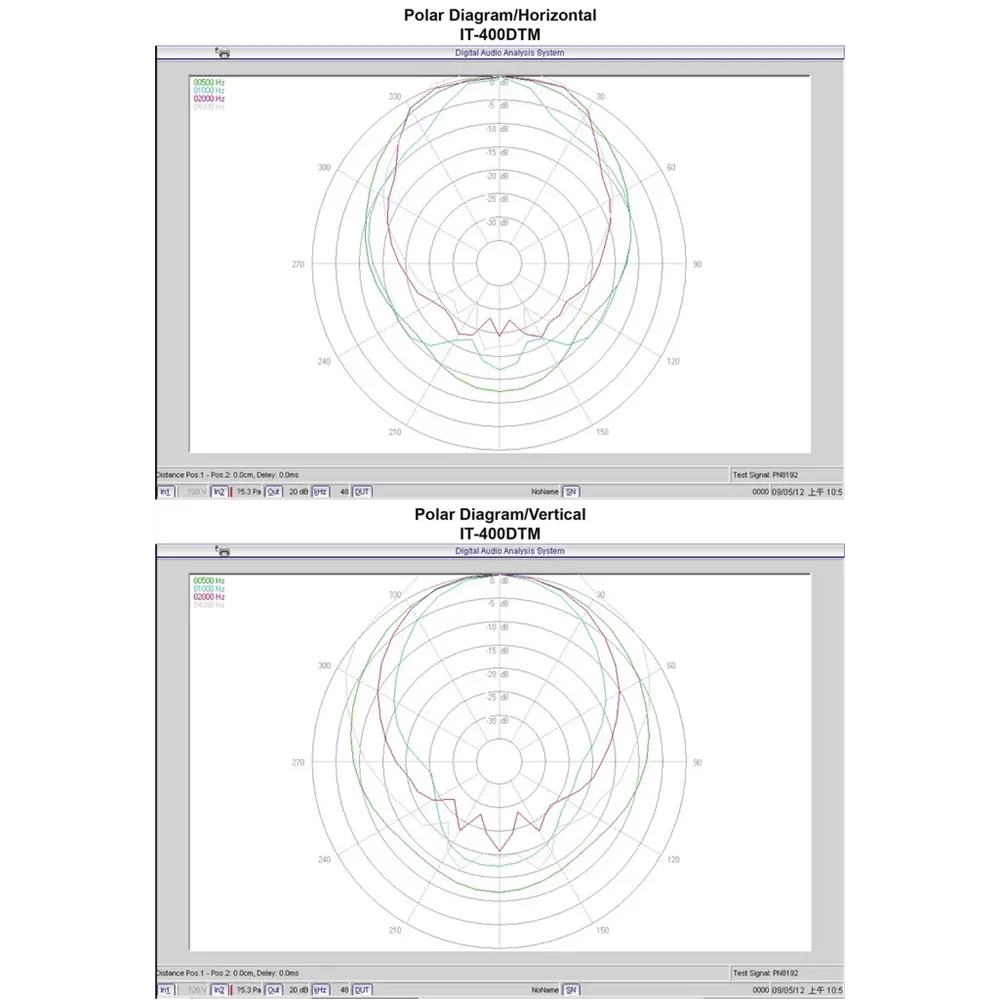
Task: Click the SN button in the upper status bar
Action: pyautogui.click(x=570, y=492)
